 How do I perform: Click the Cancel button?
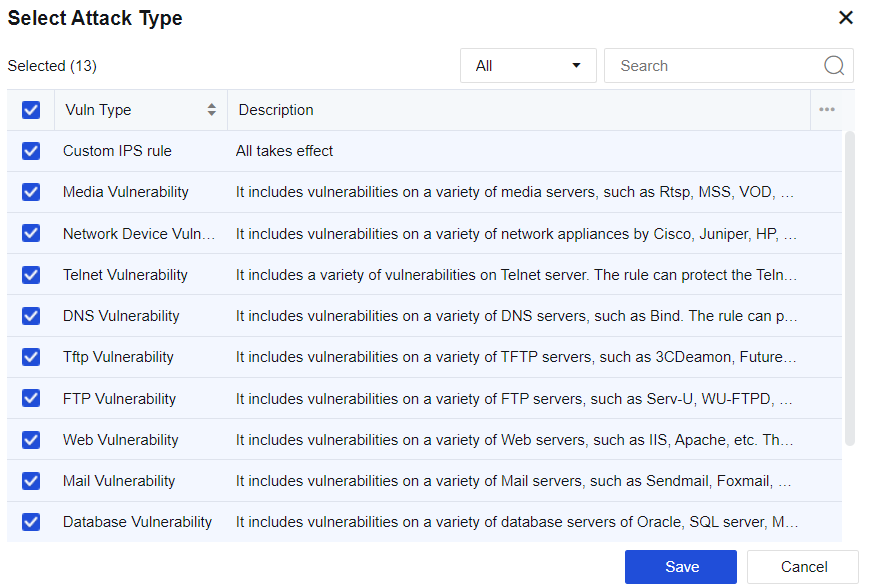803,567
